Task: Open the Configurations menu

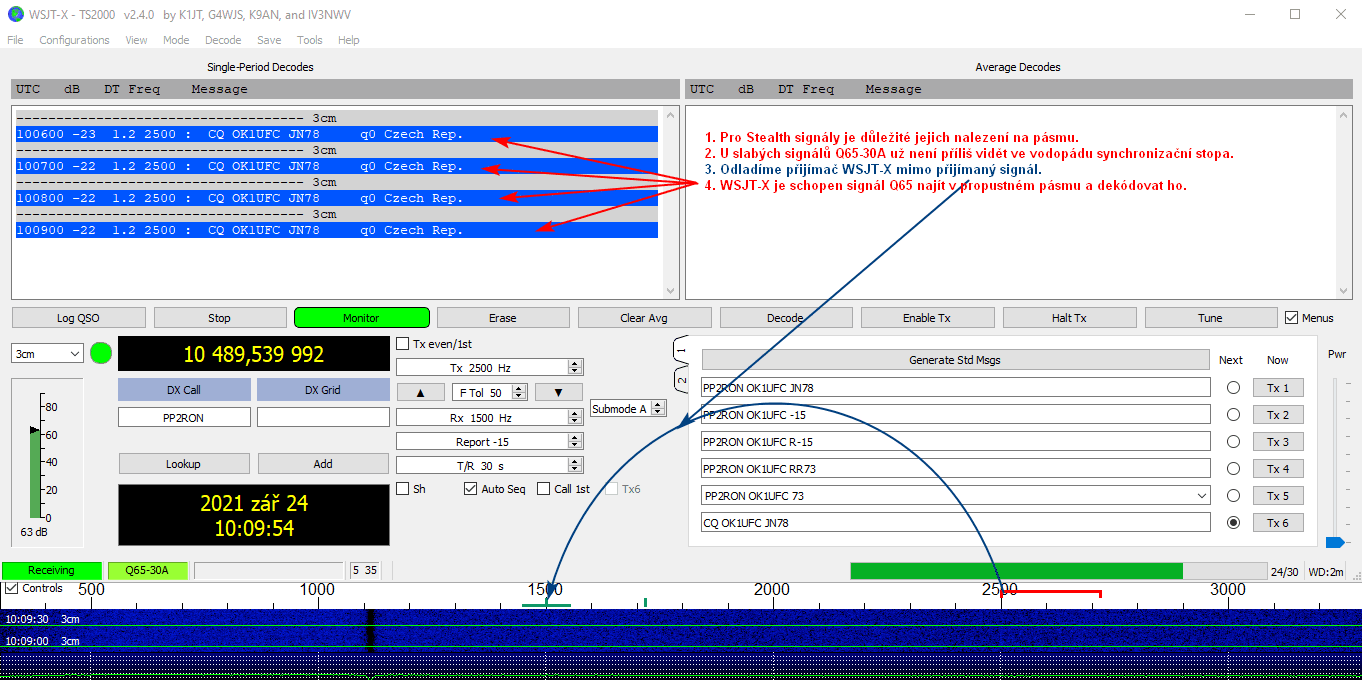Action: click(x=74, y=40)
